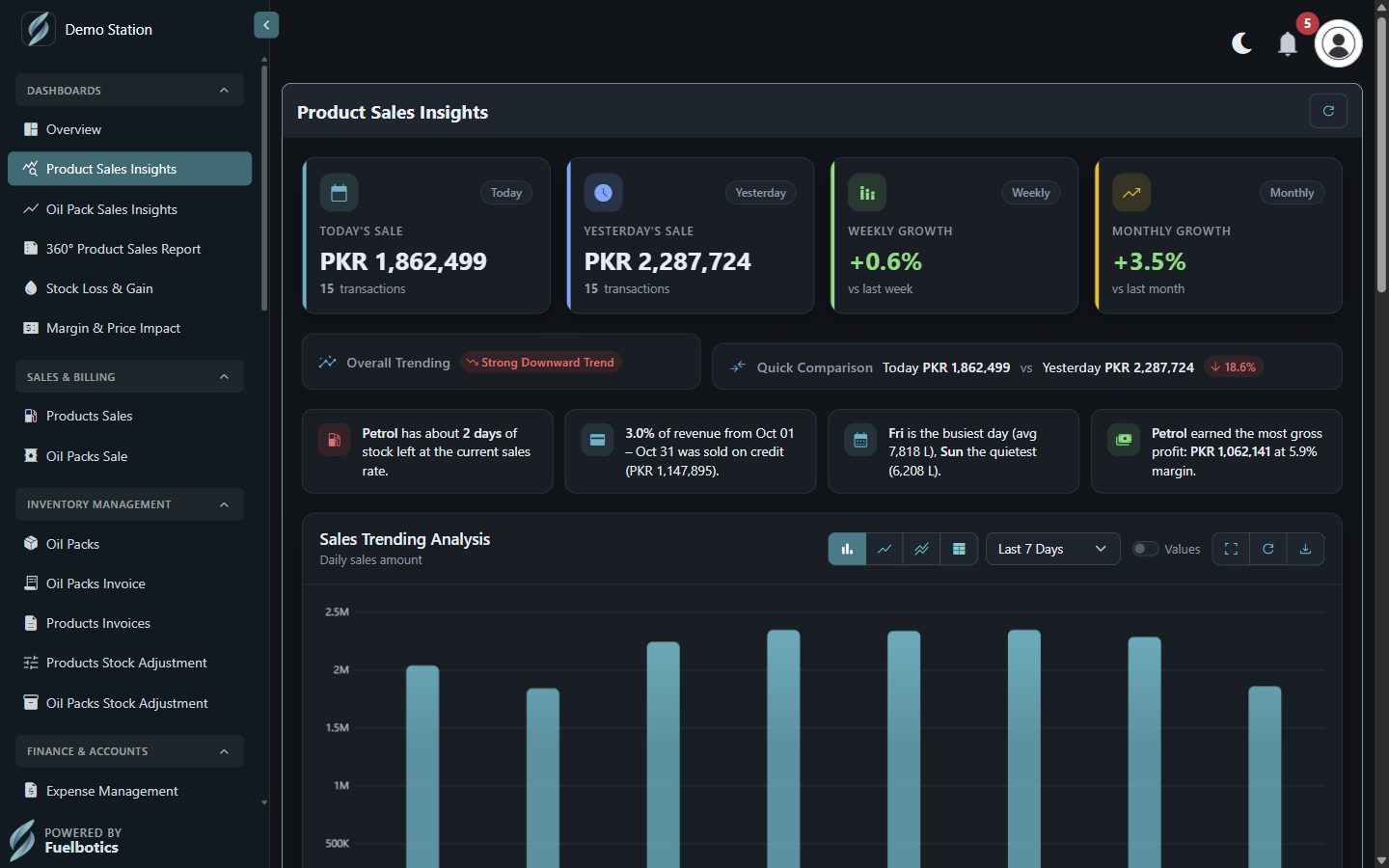Switch chart to bar view
1389x868 pixels.
[847, 549]
